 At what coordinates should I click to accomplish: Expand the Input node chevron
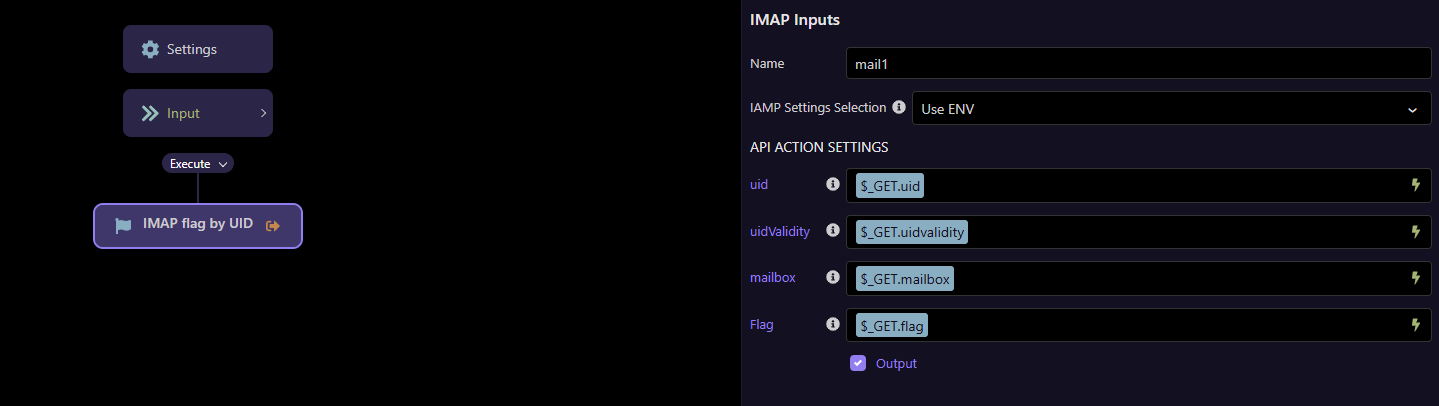[263, 113]
